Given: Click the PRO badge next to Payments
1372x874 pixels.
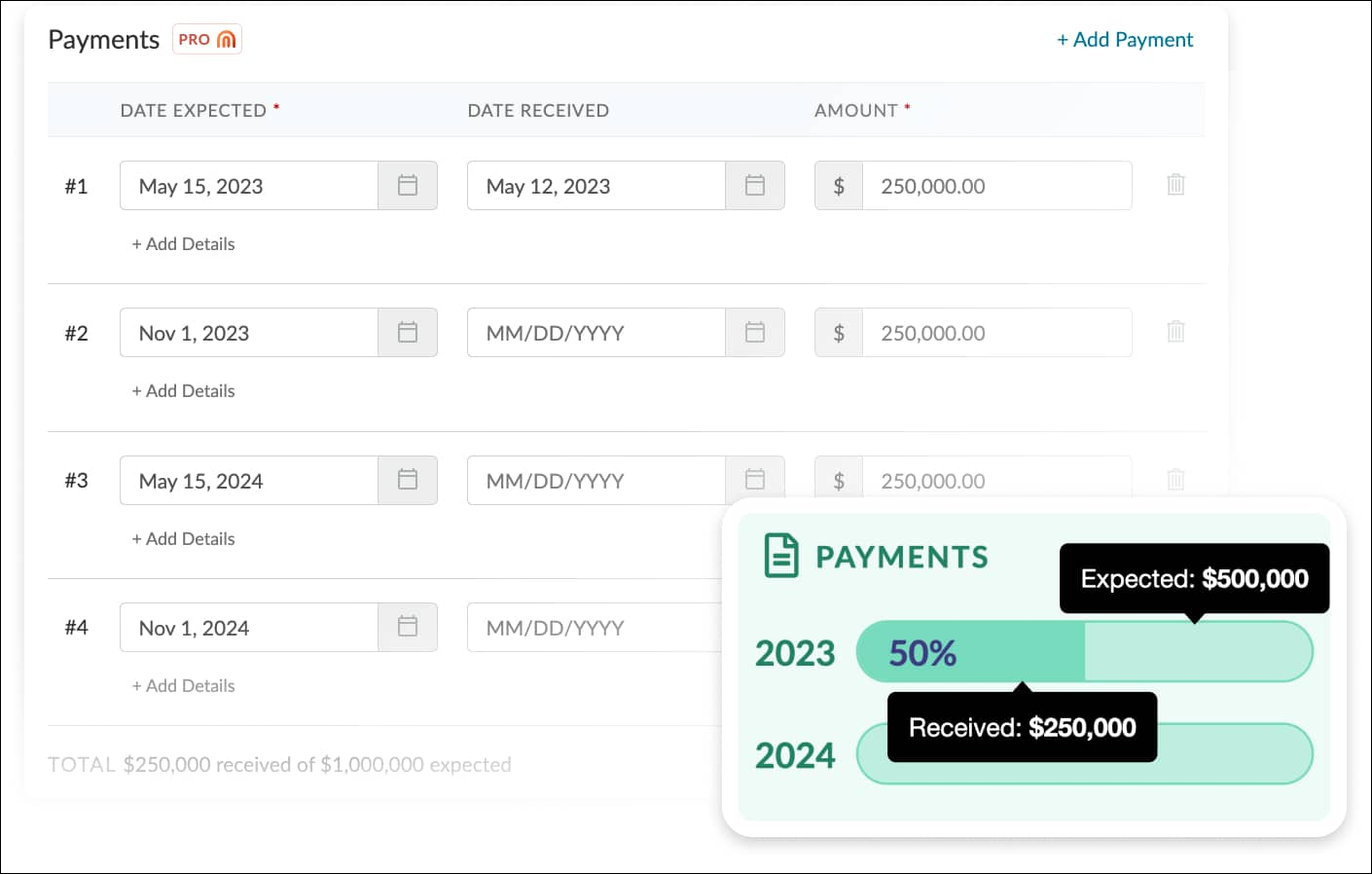Looking at the screenshot, I should (x=207, y=40).
